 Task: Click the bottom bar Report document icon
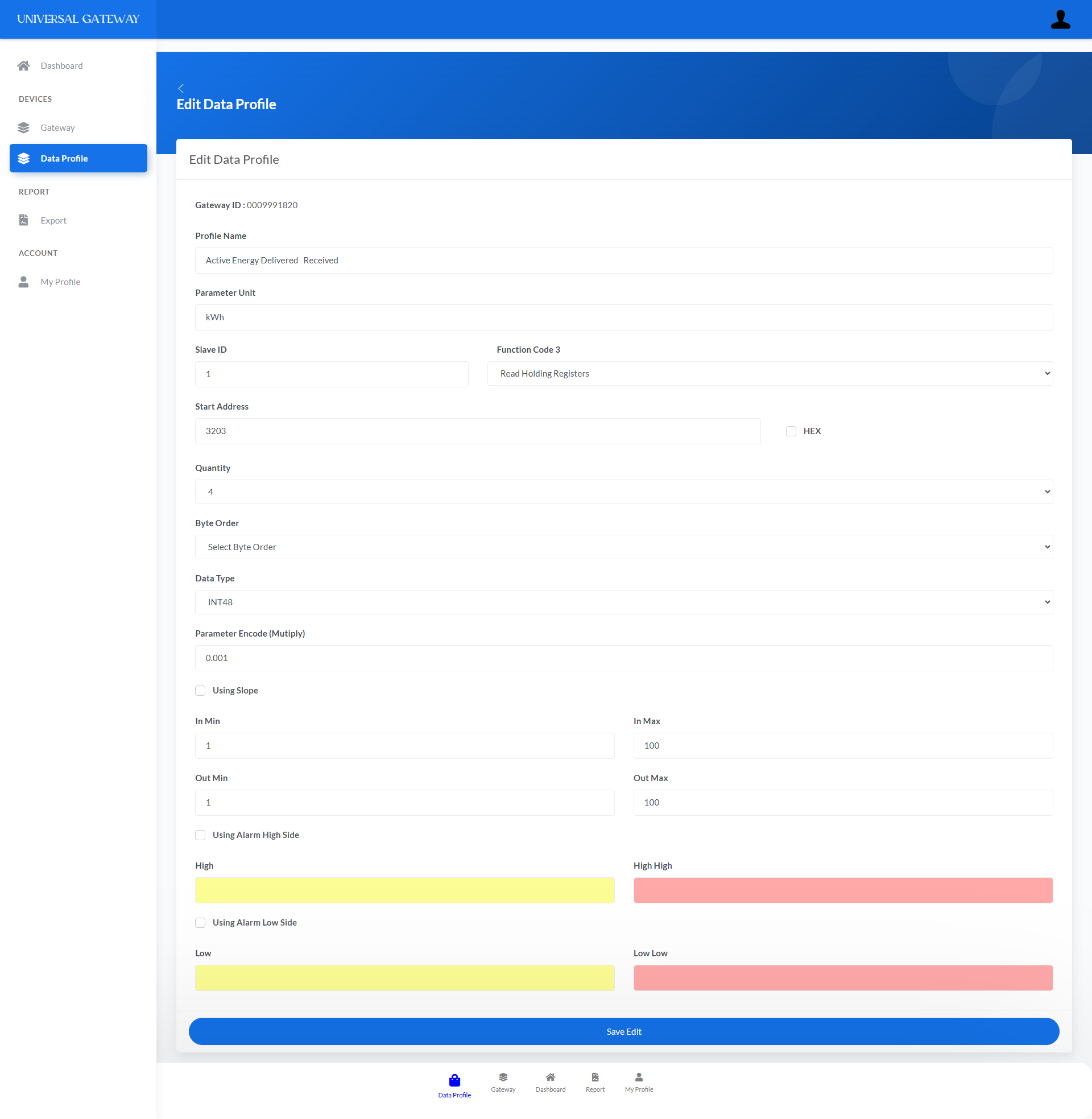pyautogui.click(x=595, y=1077)
